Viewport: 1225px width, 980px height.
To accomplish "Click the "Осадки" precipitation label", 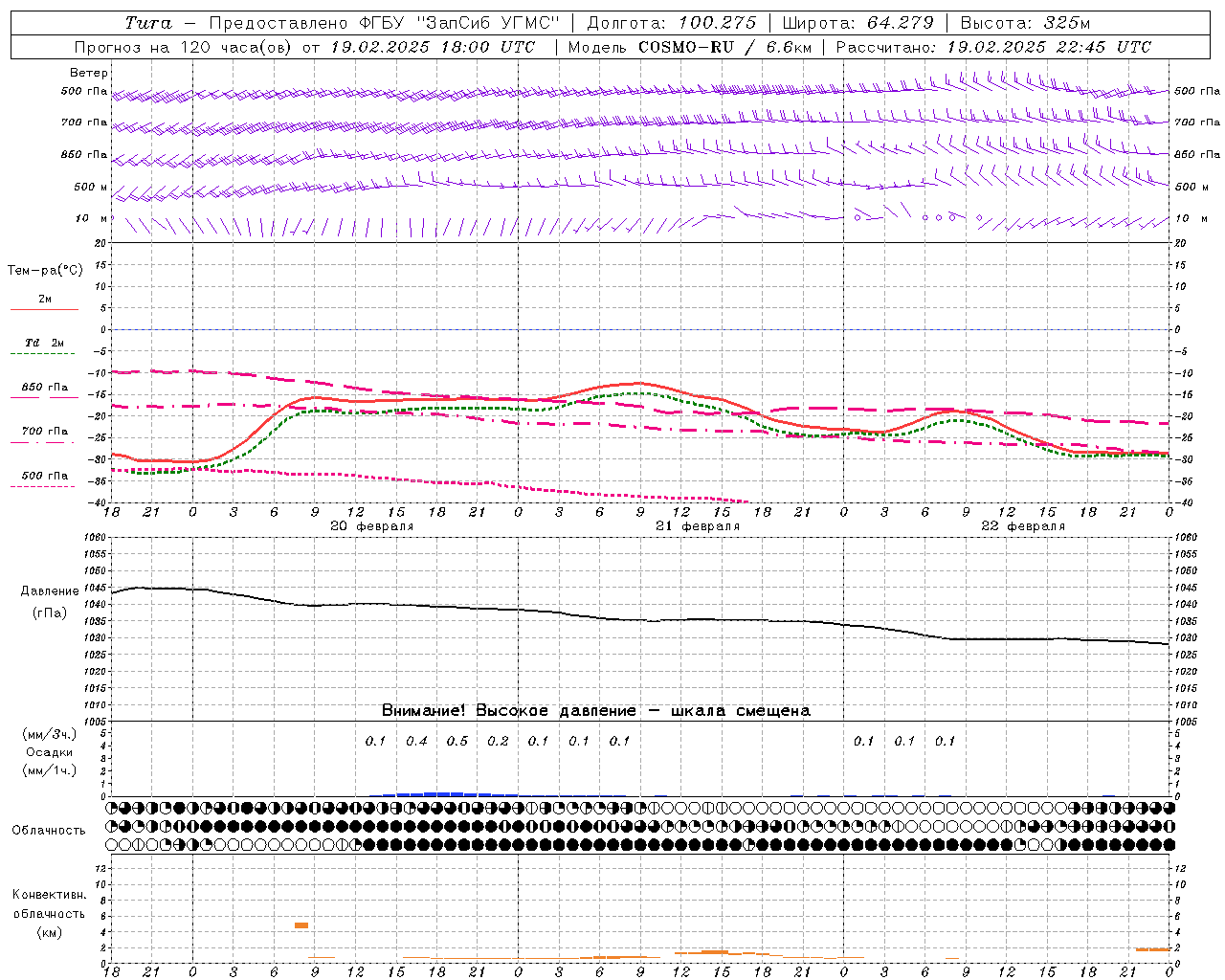I will coord(49,752).
